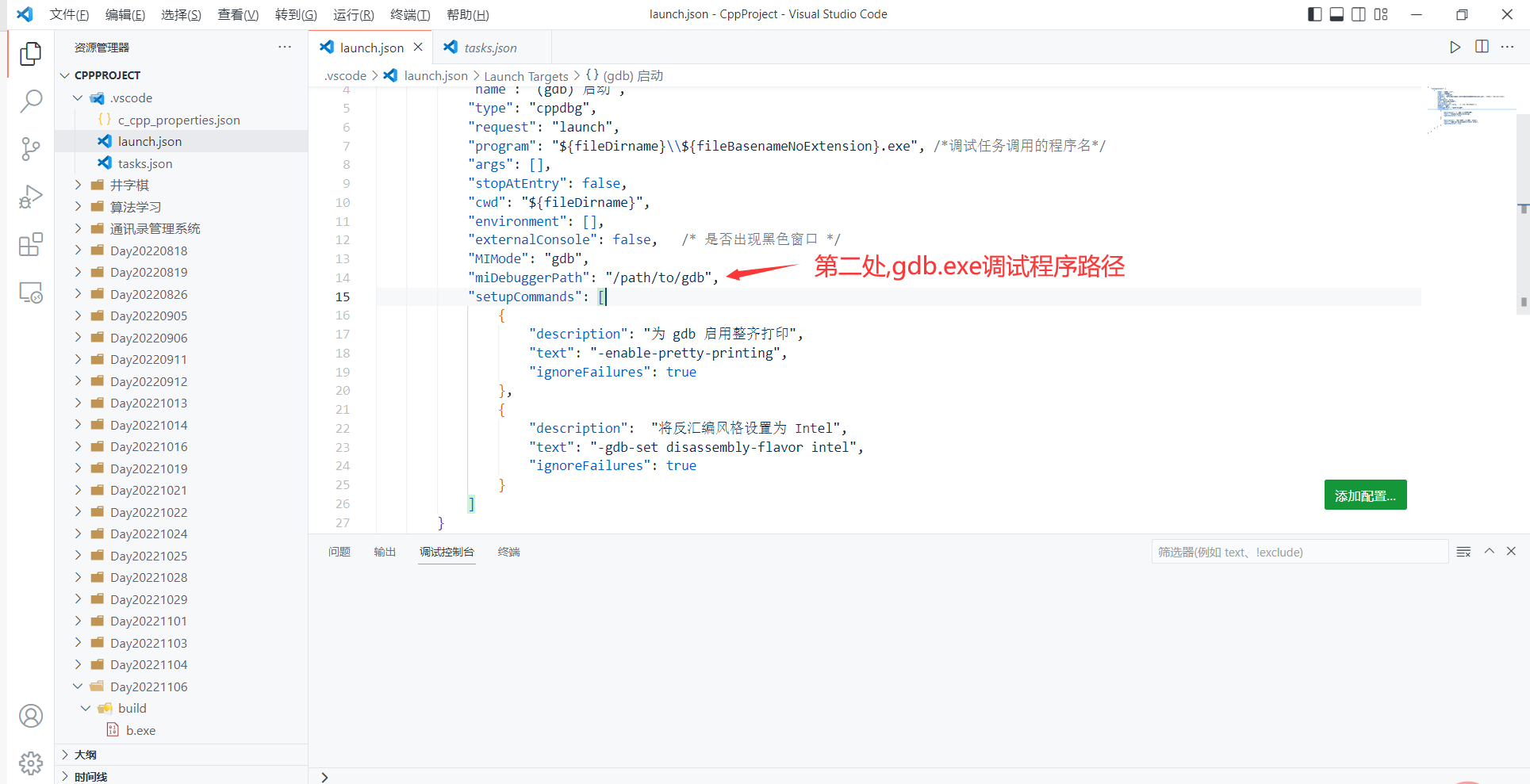Toggle secondary side bar visibility

pos(1359,14)
